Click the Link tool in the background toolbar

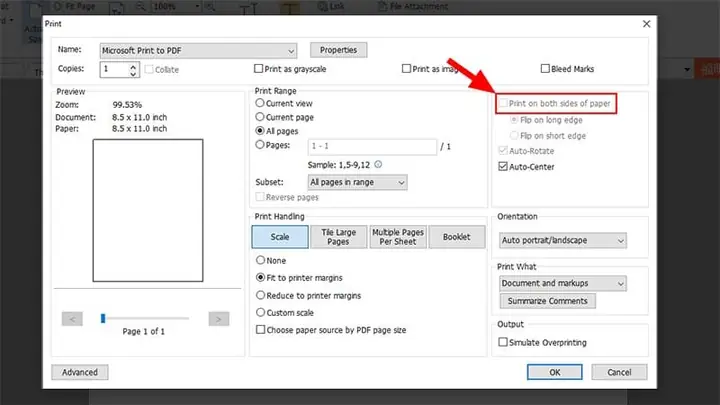tap(331, 6)
